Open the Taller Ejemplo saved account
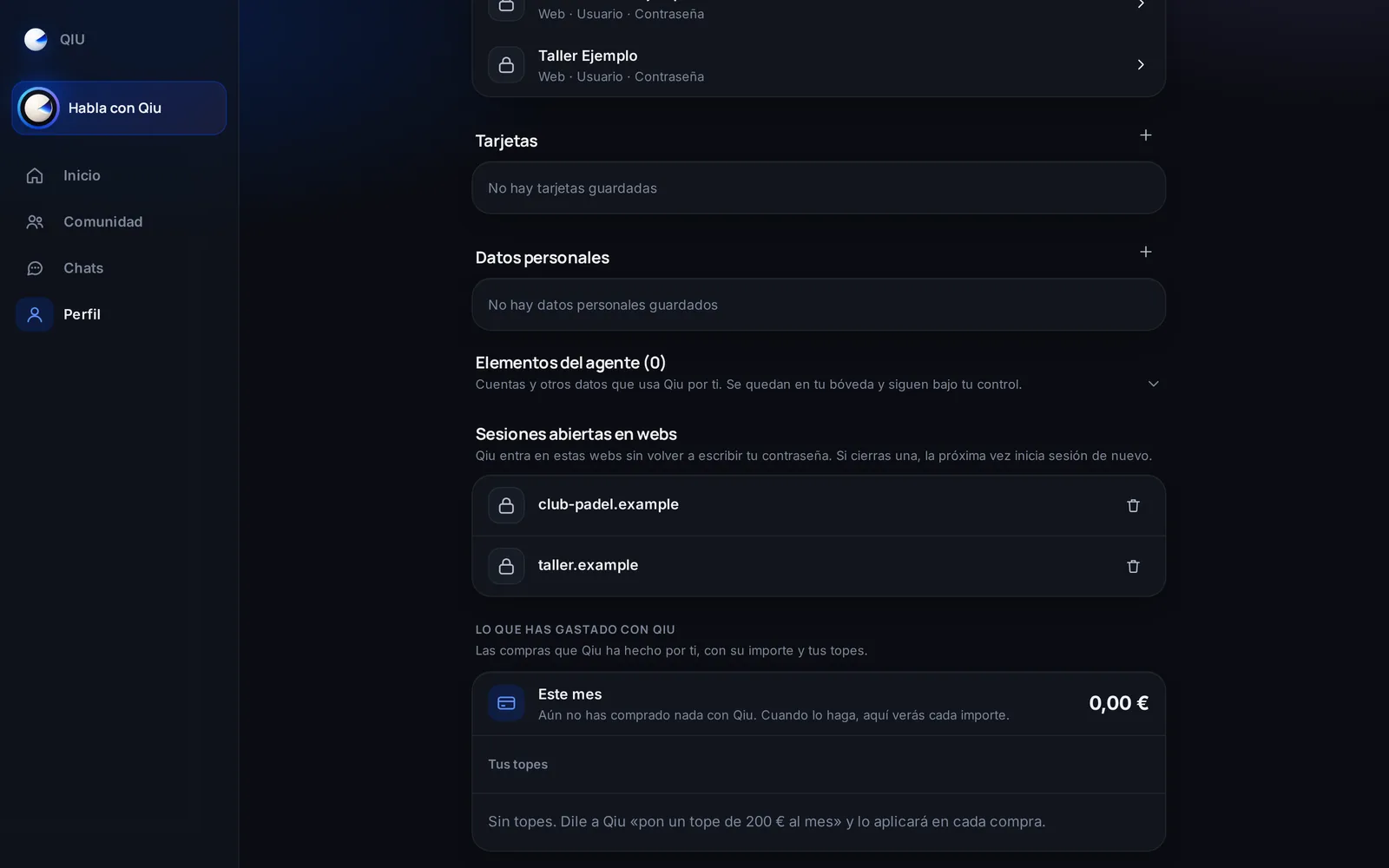1389x868 pixels. click(819, 65)
